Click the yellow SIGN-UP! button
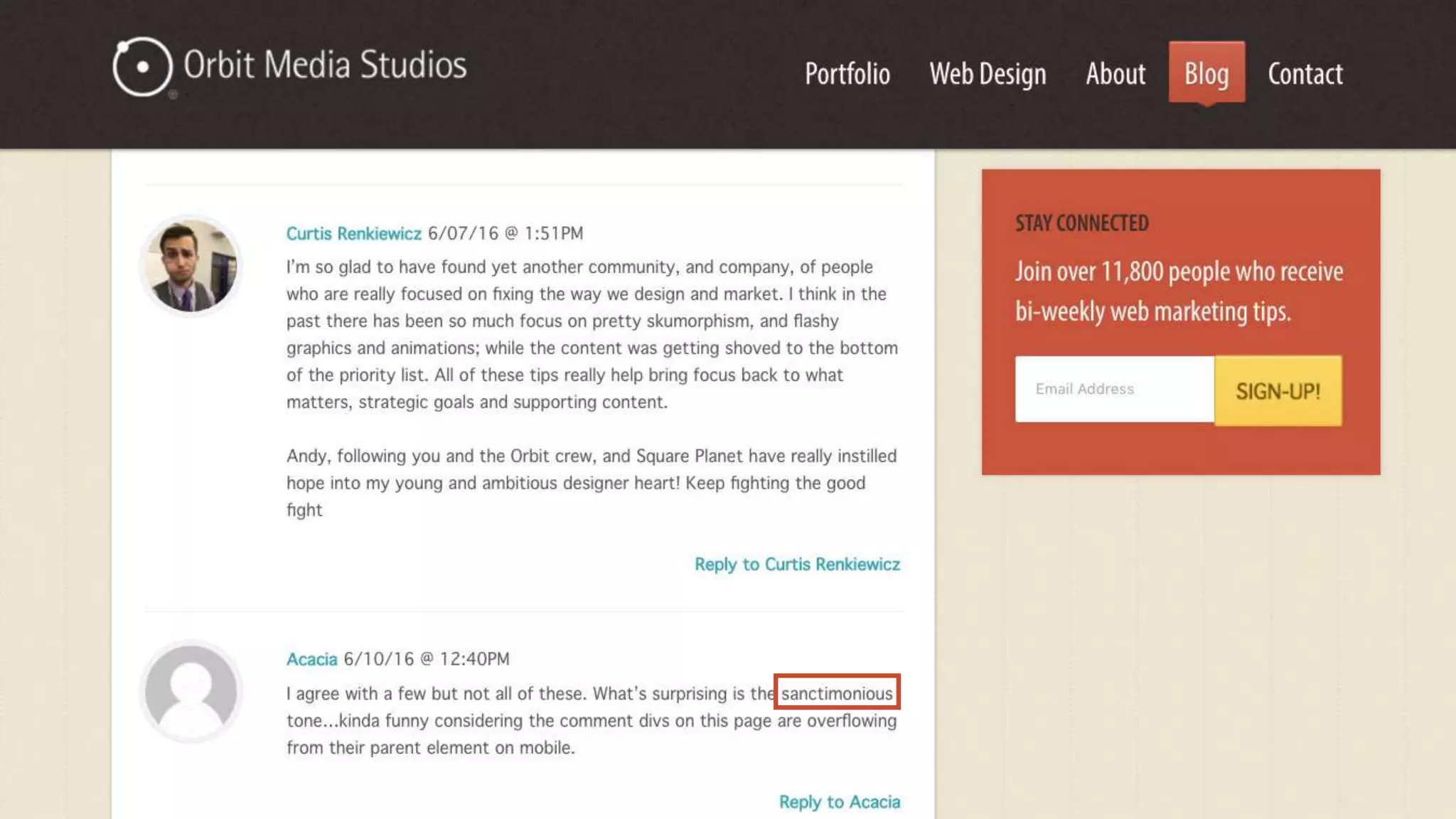This screenshot has width=1456, height=819. coord(1278,391)
